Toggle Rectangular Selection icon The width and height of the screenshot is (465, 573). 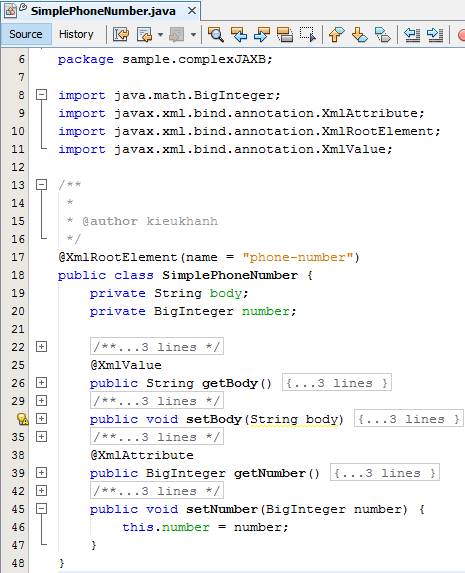307,35
